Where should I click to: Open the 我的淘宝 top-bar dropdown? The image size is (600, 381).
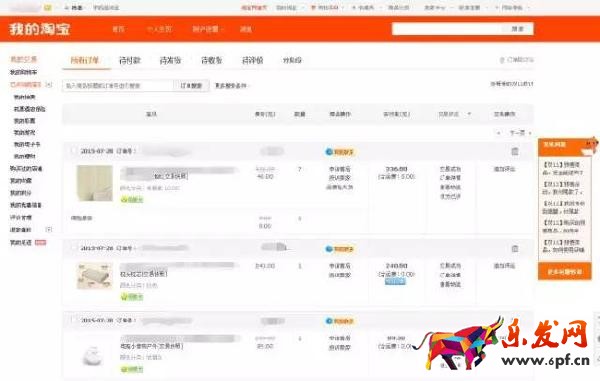coord(289,7)
